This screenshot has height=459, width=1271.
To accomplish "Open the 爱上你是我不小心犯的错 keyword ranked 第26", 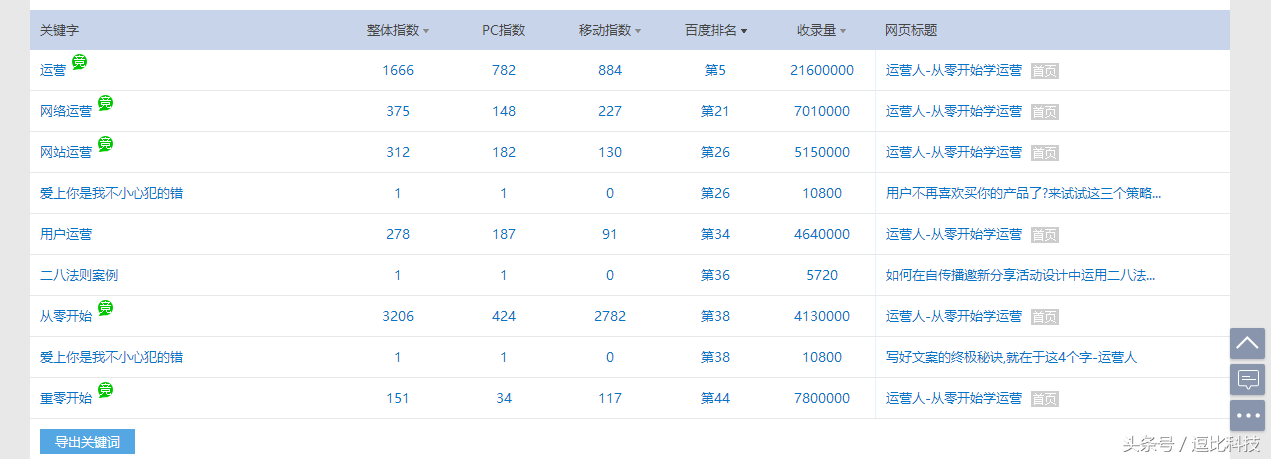I will pos(111,194).
